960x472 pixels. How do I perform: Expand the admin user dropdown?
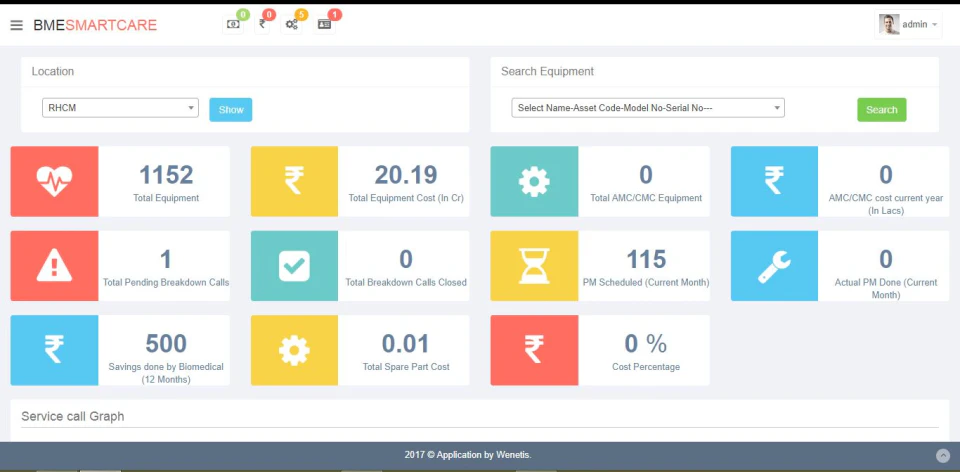(908, 24)
